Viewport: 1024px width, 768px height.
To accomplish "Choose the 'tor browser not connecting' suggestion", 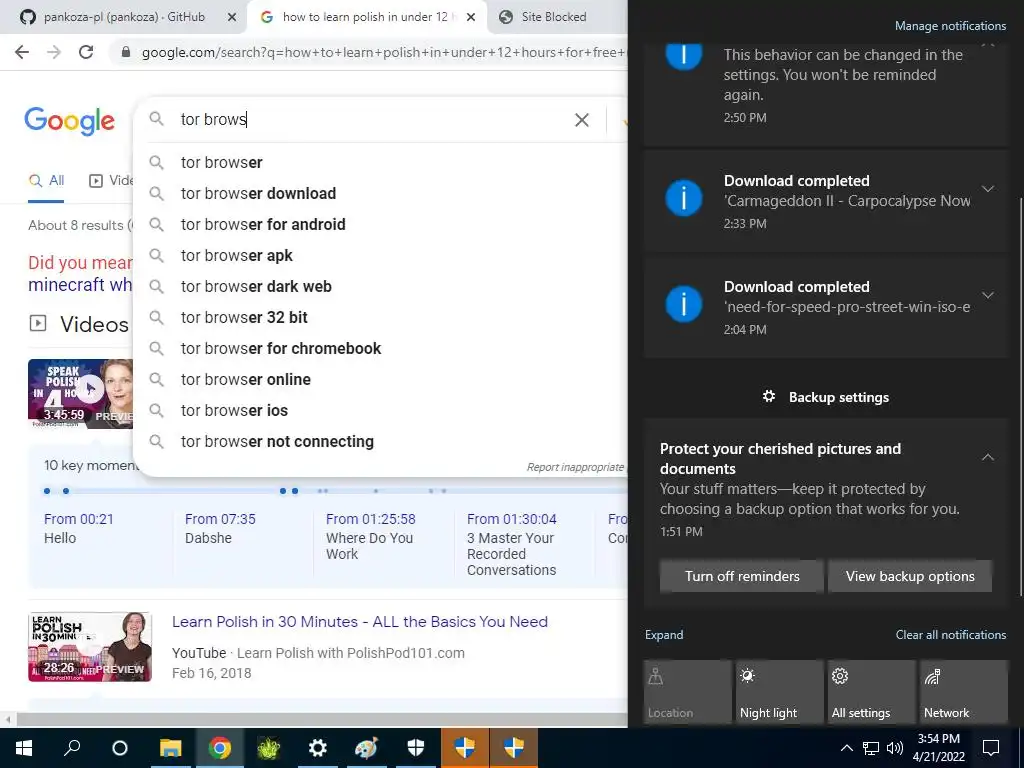I will pos(379,441).
